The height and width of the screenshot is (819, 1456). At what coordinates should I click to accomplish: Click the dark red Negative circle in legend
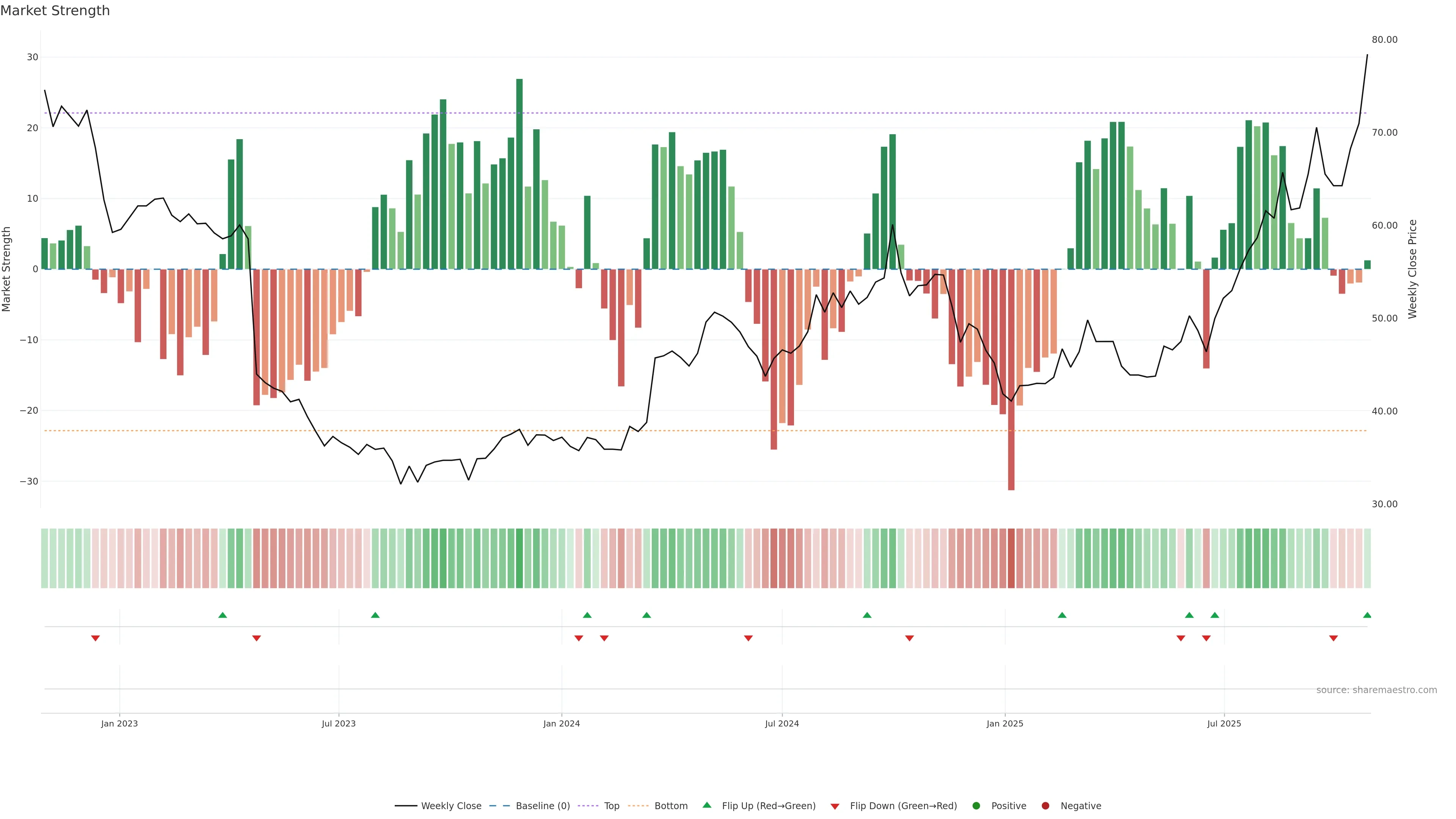(x=1045, y=806)
